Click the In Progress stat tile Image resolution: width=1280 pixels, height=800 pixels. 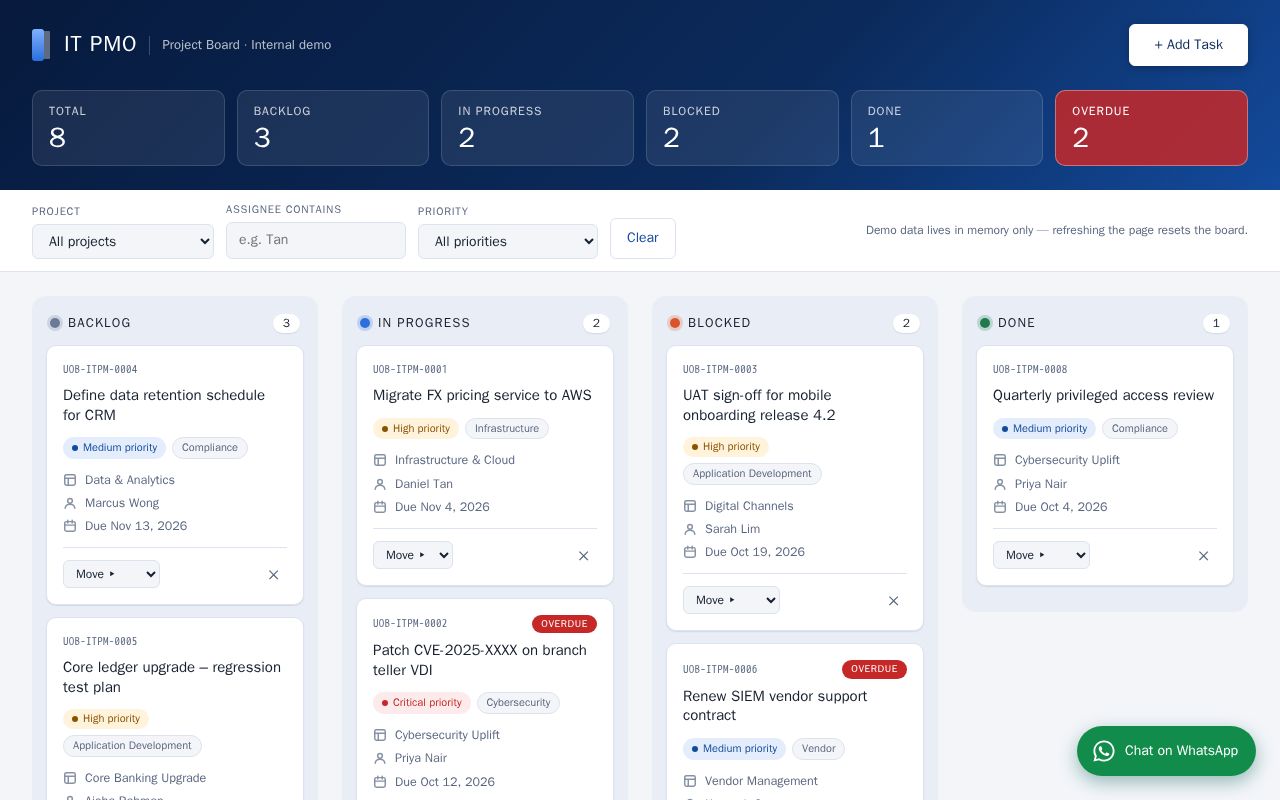coord(537,128)
